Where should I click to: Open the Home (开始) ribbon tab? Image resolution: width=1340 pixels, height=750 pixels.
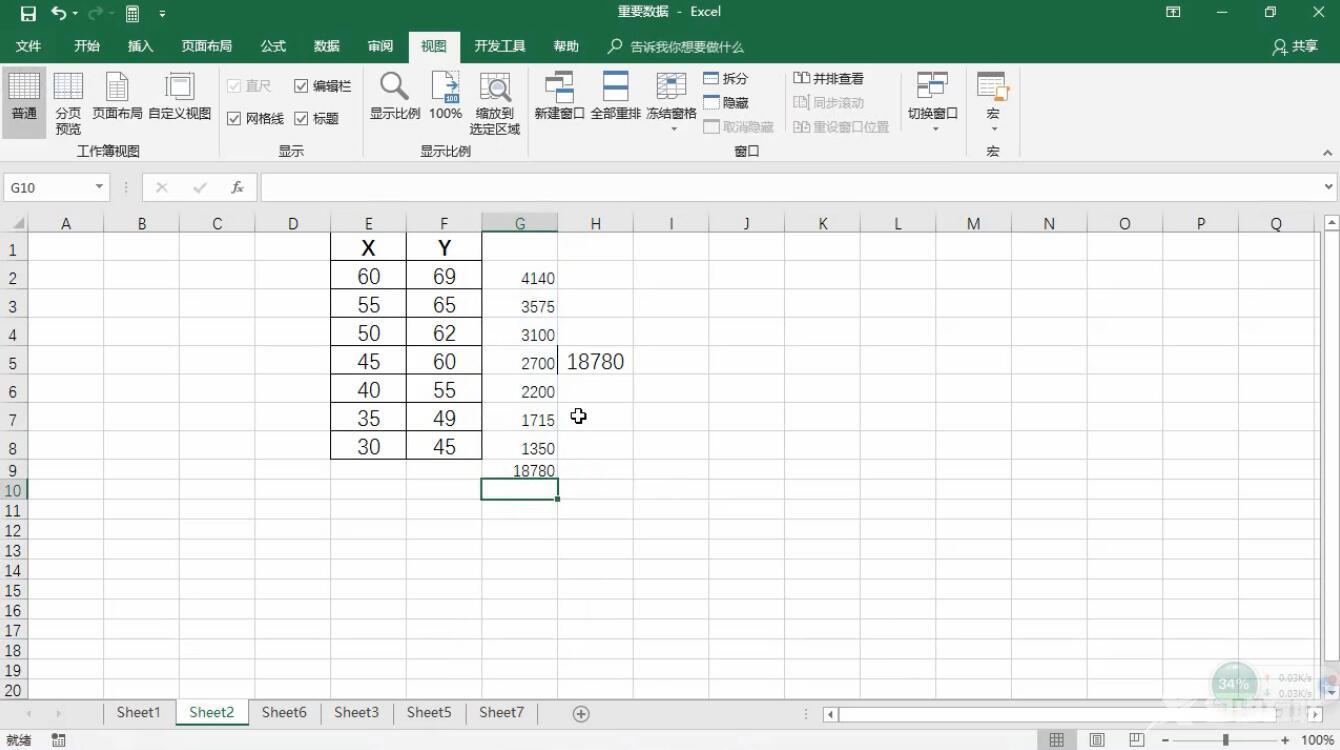(87, 46)
